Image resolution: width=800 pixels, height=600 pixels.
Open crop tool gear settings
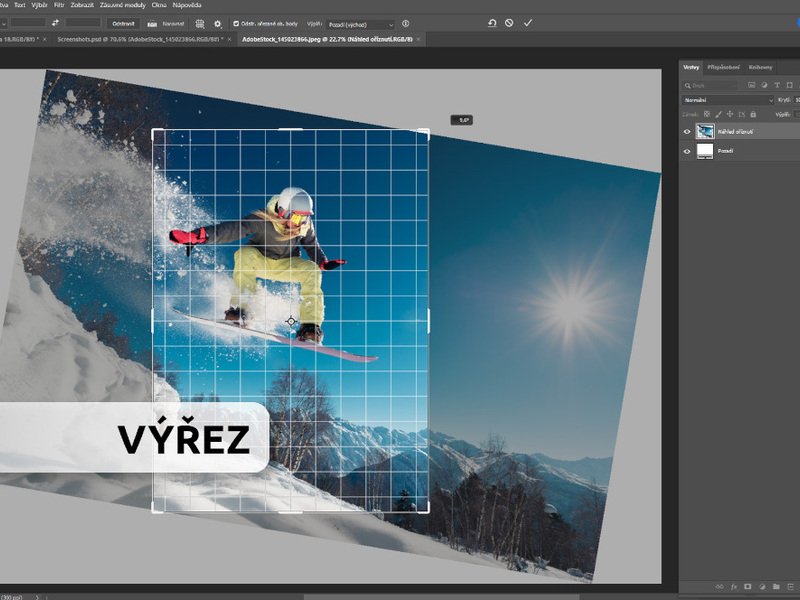click(x=218, y=23)
